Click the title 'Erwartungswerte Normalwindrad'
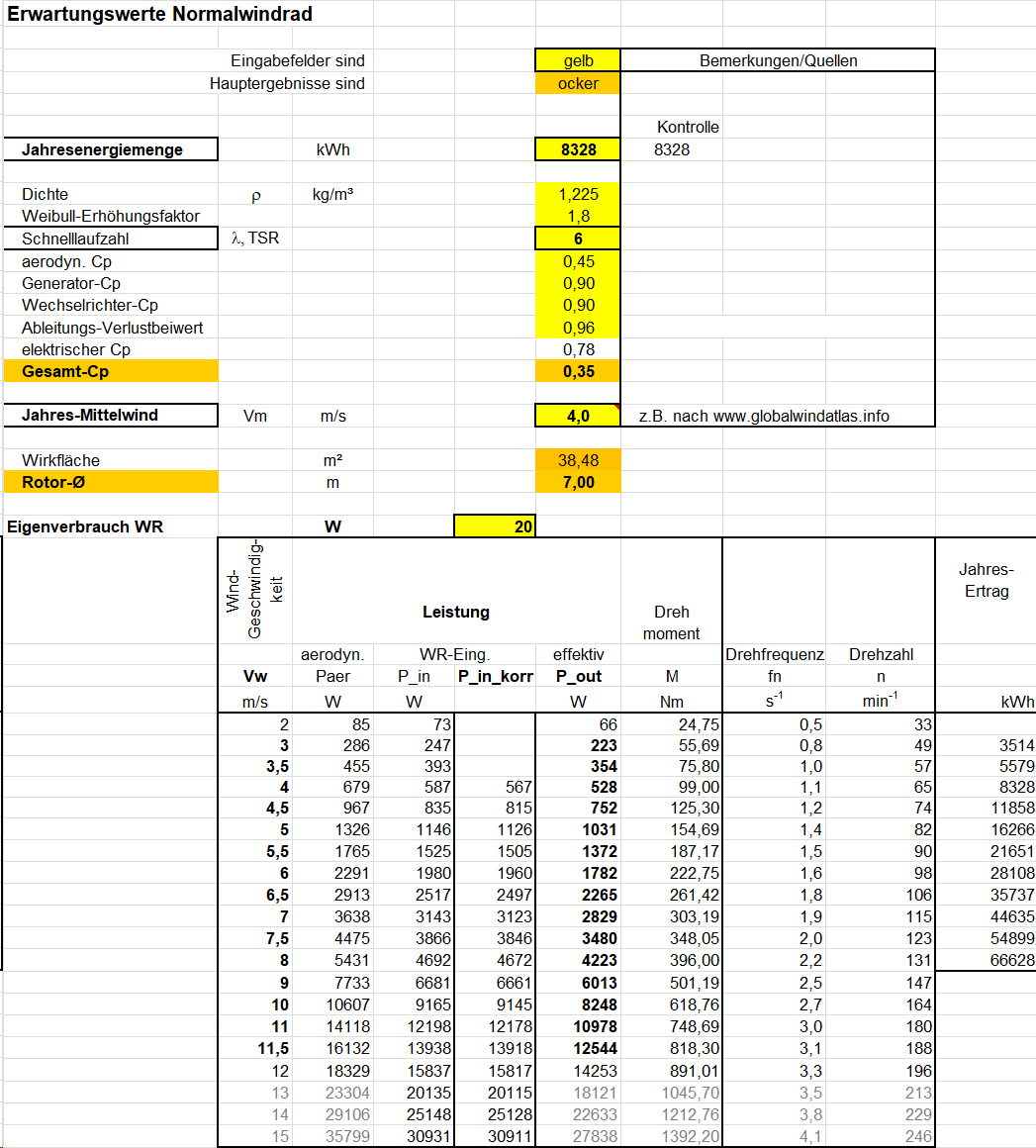The image size is (1036, 1148). tap(160, 15)
